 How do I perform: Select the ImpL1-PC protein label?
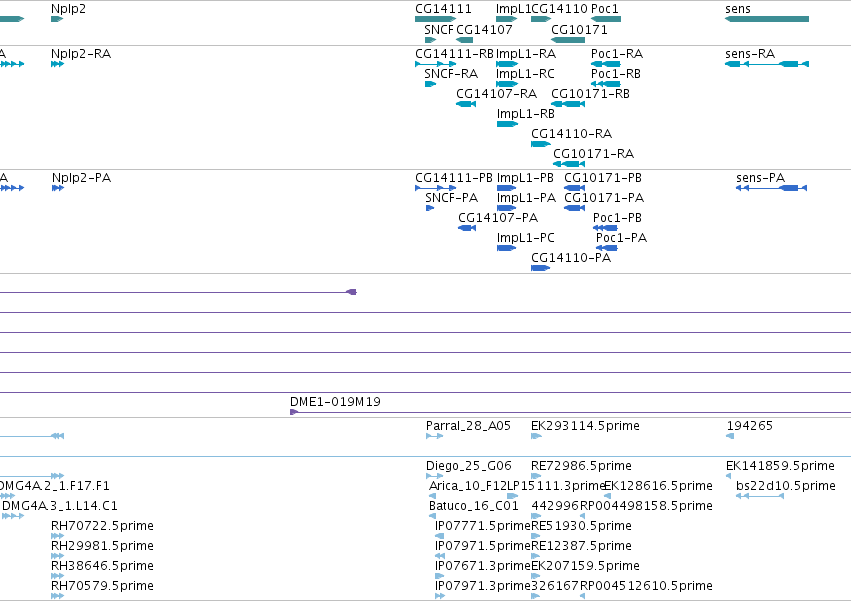coord(526,238)
